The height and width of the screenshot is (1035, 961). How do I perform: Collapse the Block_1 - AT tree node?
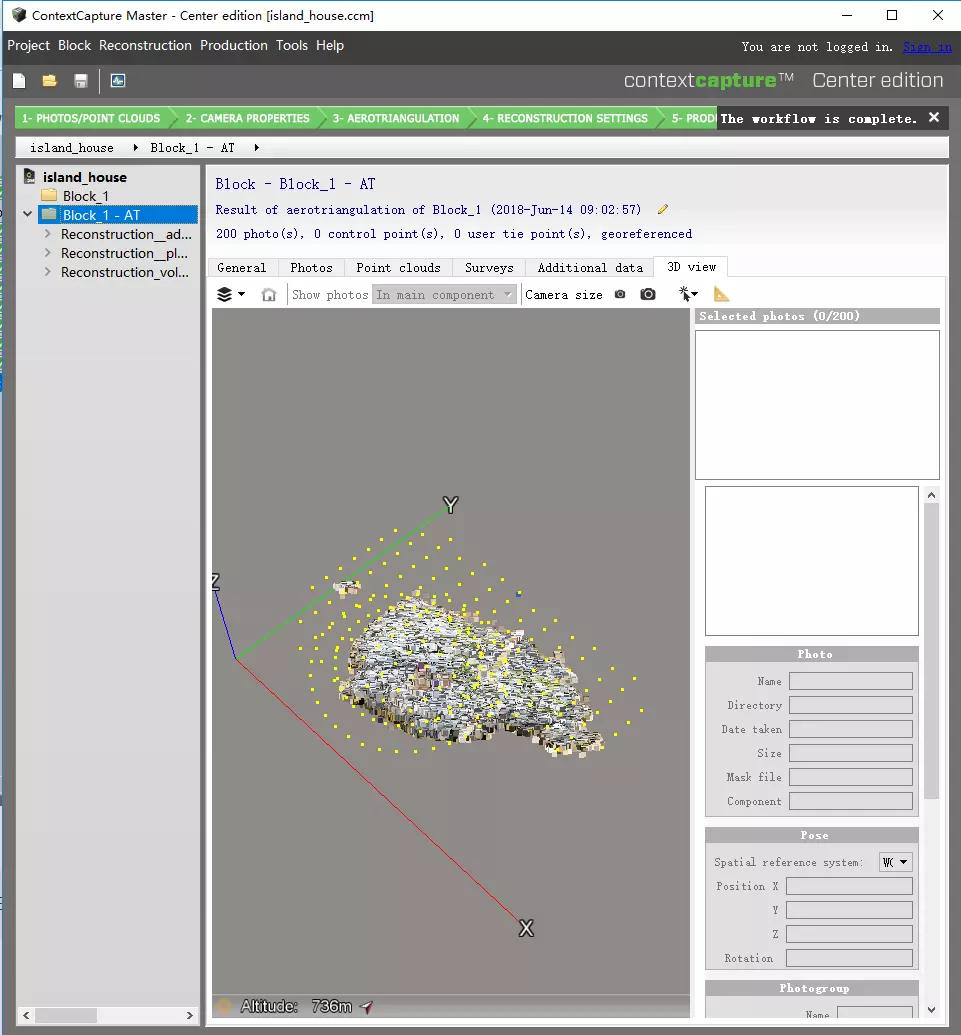pos(28,214)
